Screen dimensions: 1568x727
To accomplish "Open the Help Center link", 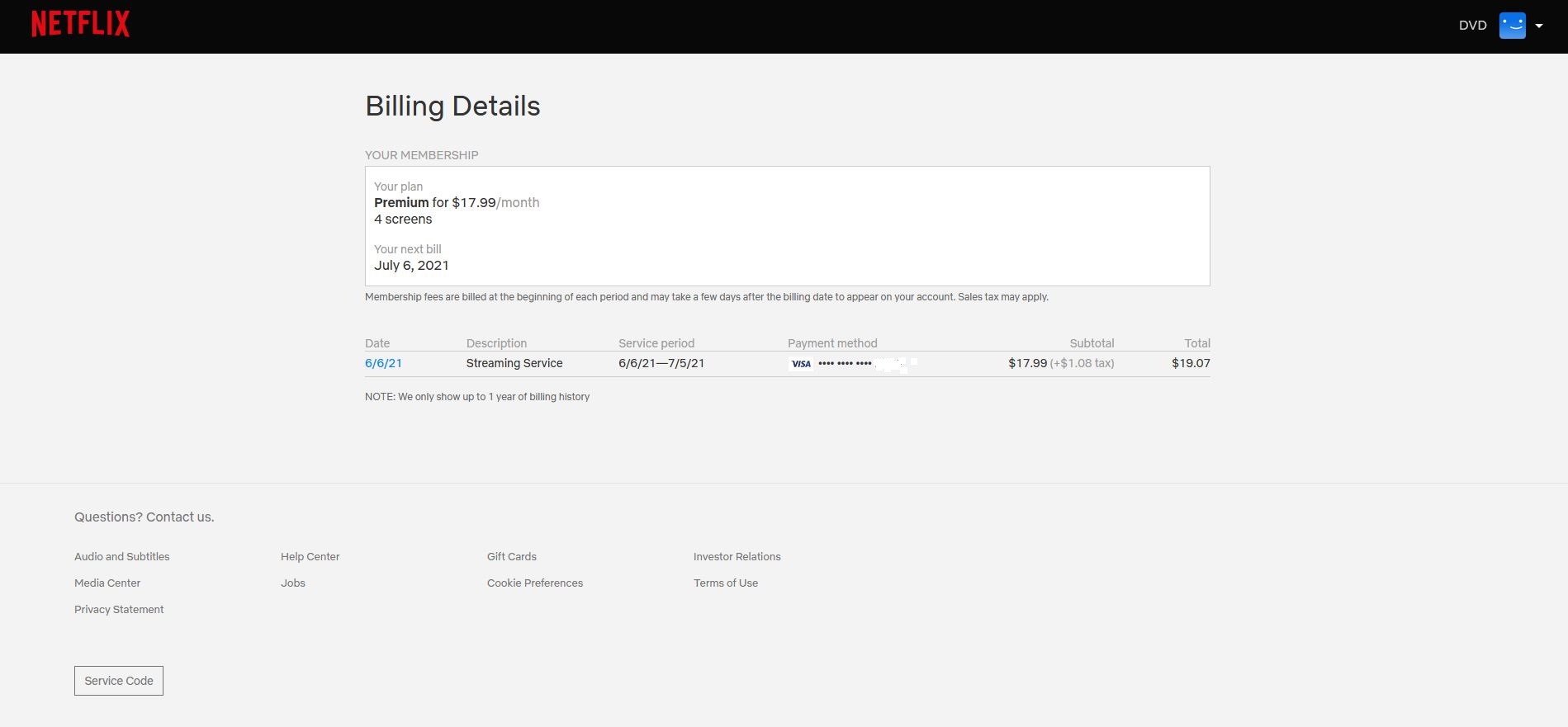I will [310, 557].
